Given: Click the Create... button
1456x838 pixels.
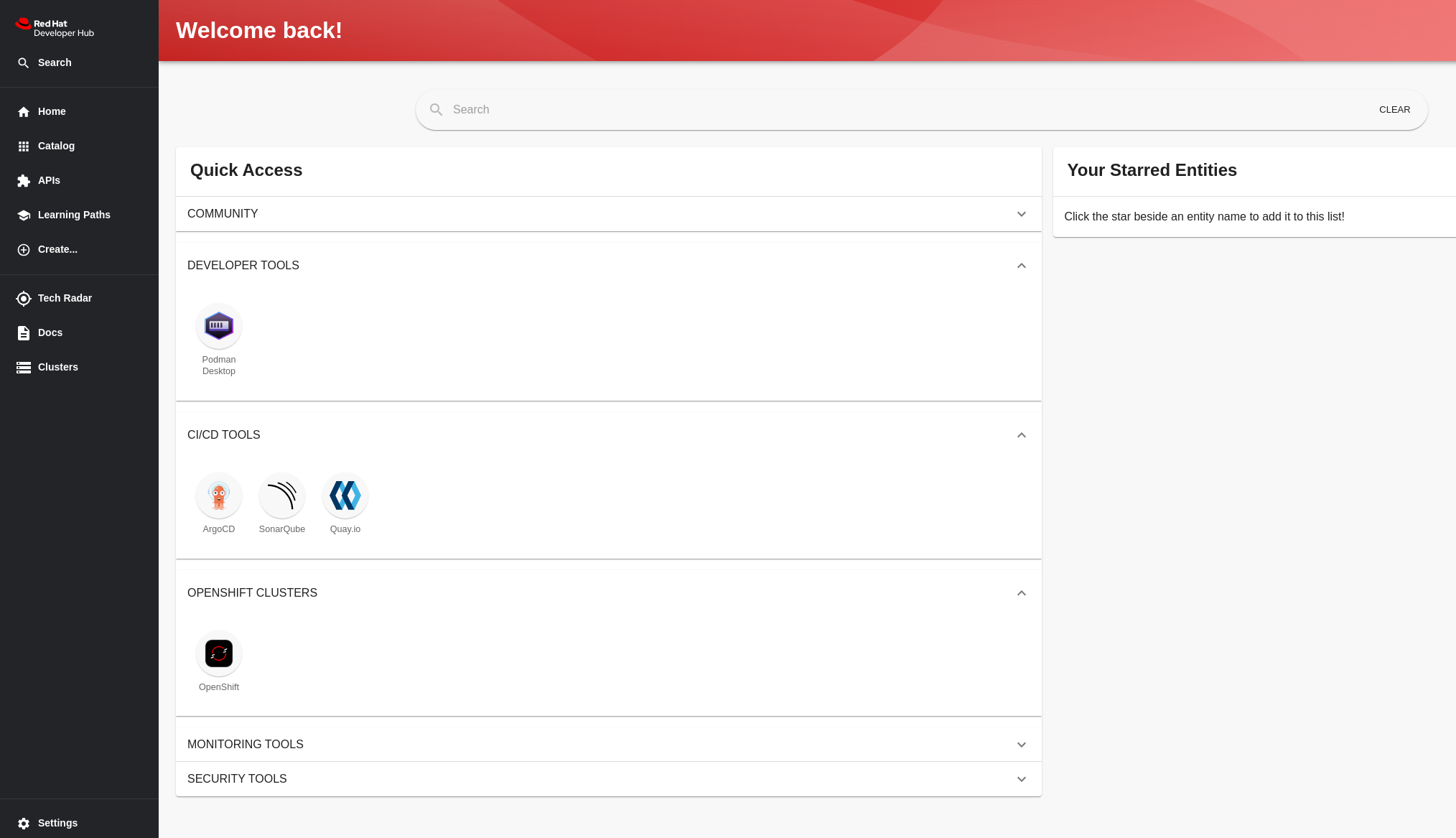Looking at the screenshot, I should pyautogui.click(x=57, y=249).
